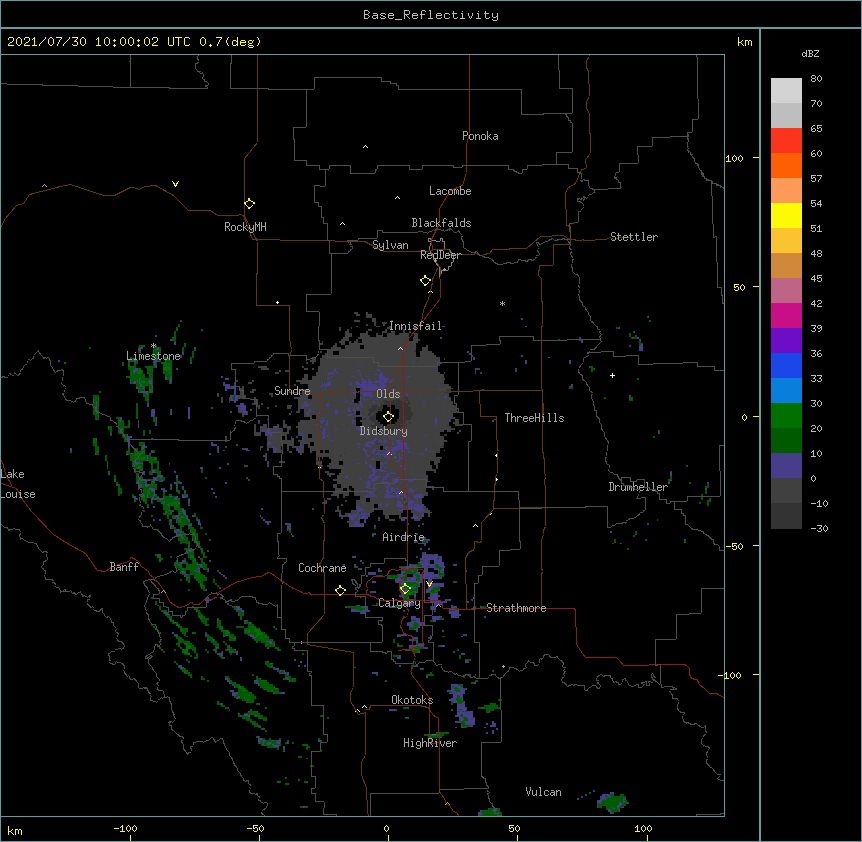Select the yellow diamond marker near Cochrane
Viewport: 862px width, 842px height.
point(340,590)
